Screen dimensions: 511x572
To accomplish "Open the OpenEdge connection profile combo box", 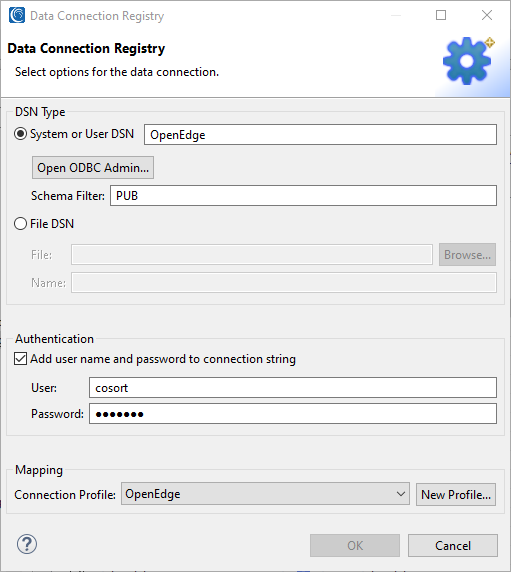I will 265,494.
